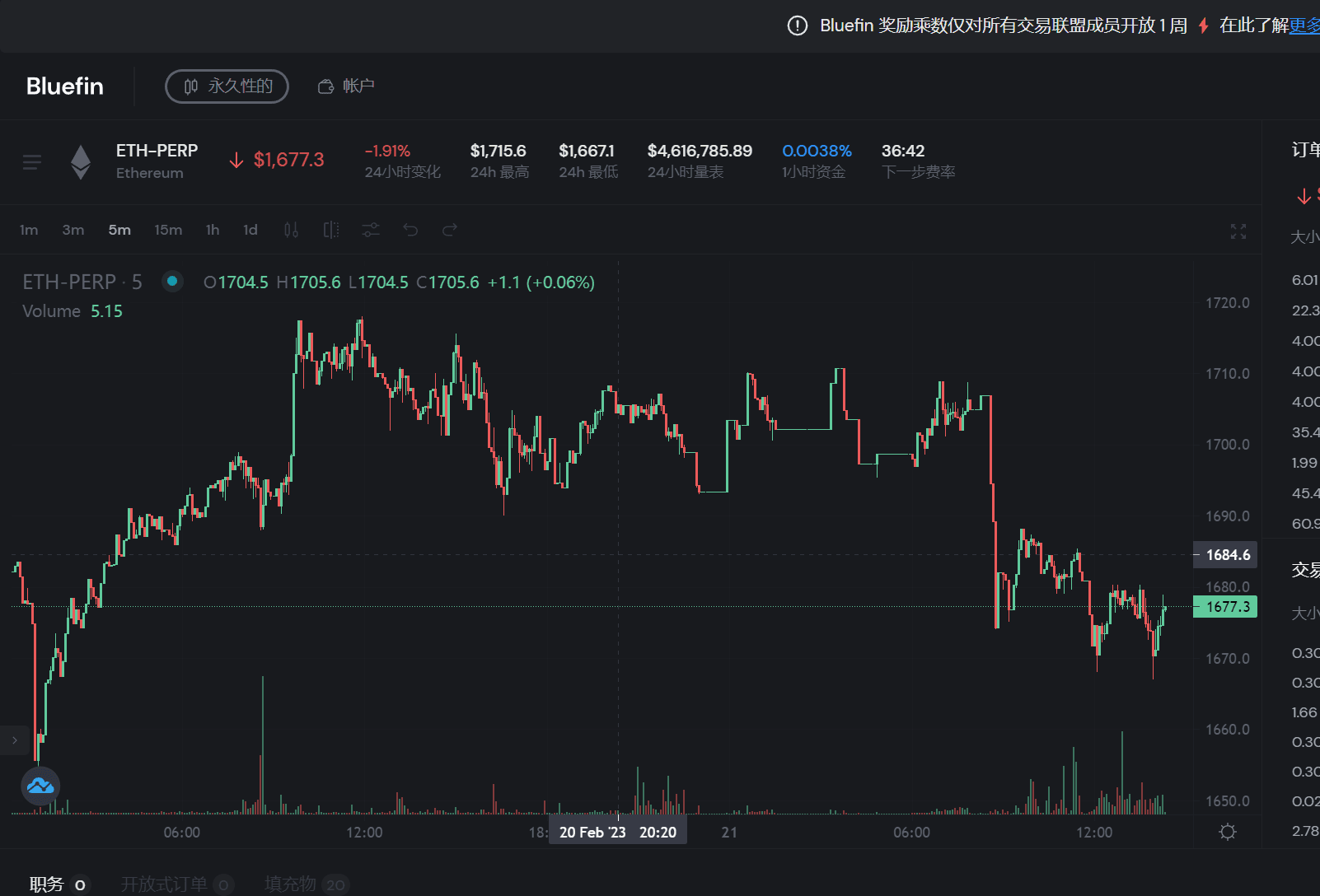The width and height of the screenshot is (1320, 896).
Task: Switch chart to 1m interval
Action: pyautogui.click(x=29, y=230)
